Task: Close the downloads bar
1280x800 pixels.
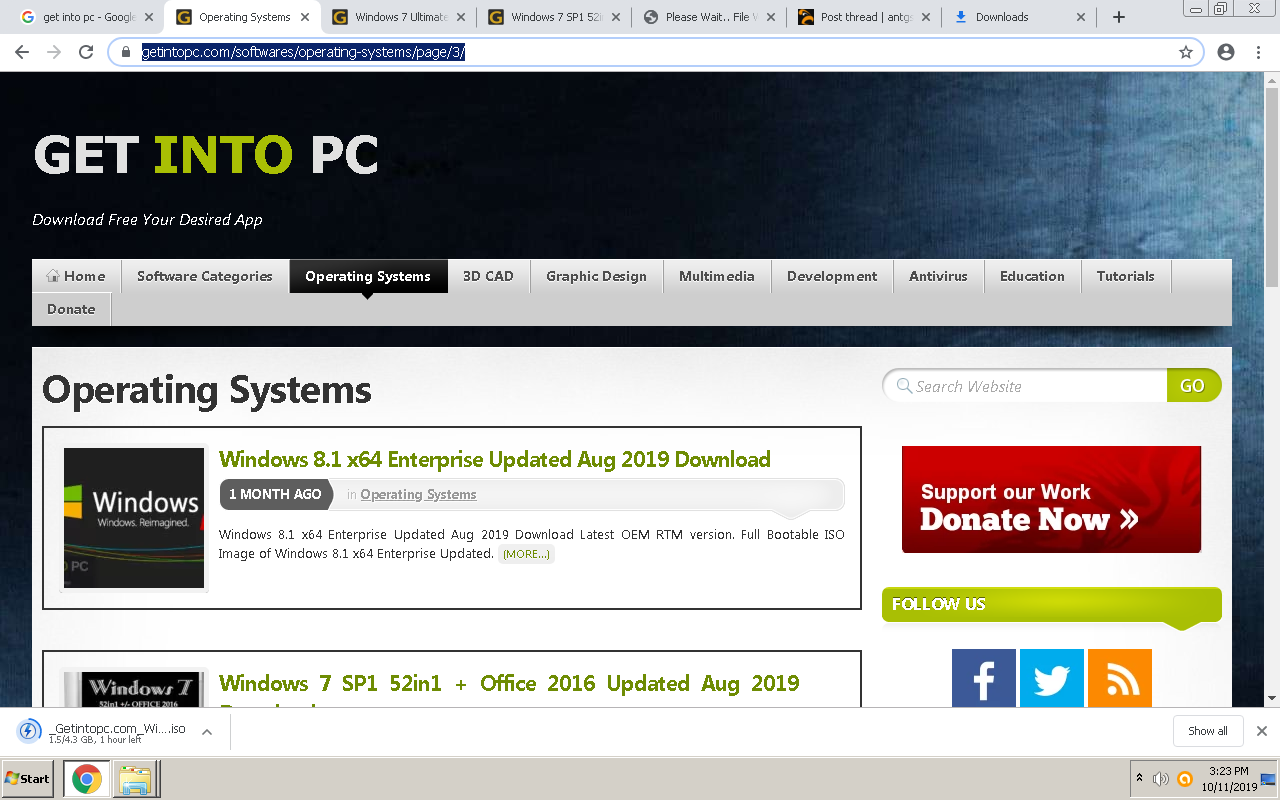Action: [1261, 731]
